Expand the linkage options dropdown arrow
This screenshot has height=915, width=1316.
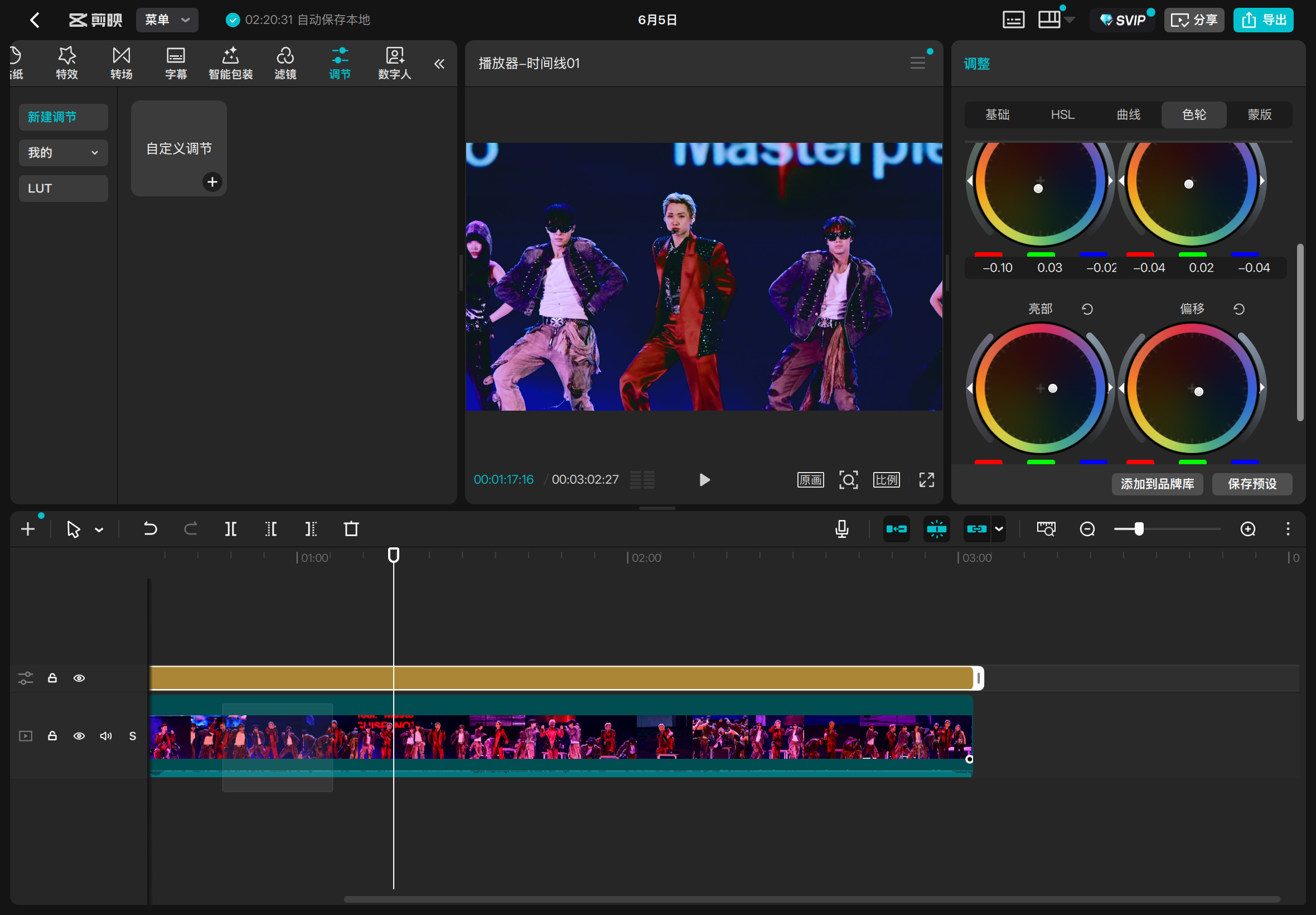(999, 528)
